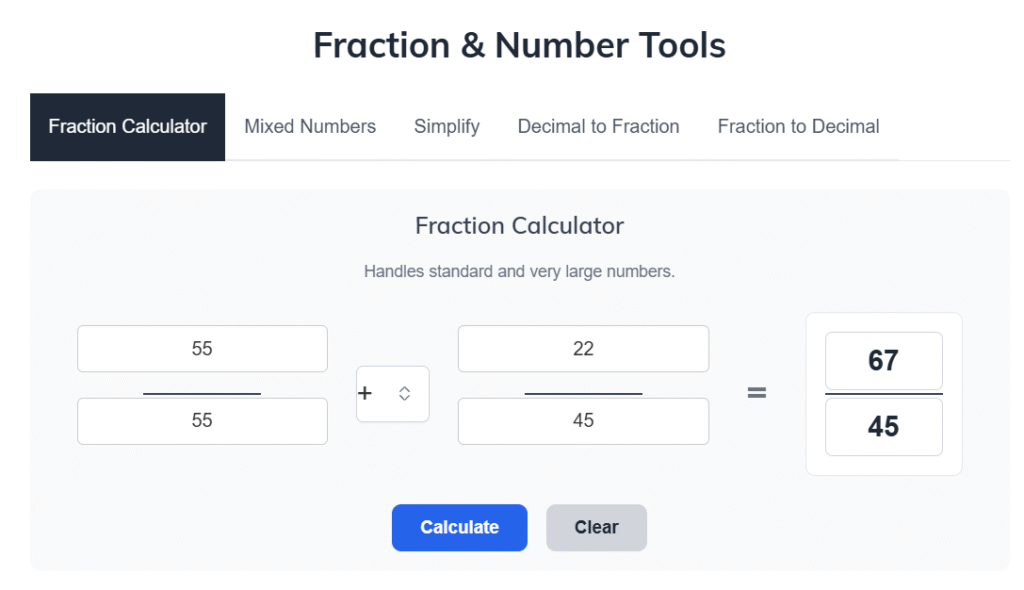Image resolution: width=1024 pixels, height=590 pixels.
Task: Select the first fraction's denominator field
Action: [x=202, y=421]
